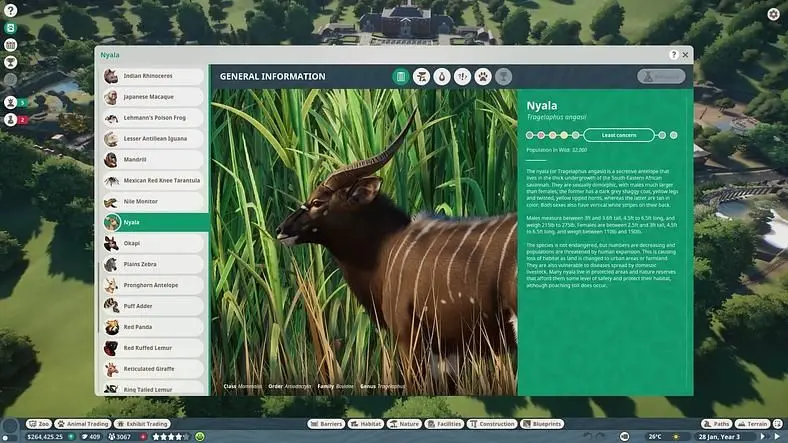Select Okapi in the animal list
The image size is (788, 443).
pos(153,244)
